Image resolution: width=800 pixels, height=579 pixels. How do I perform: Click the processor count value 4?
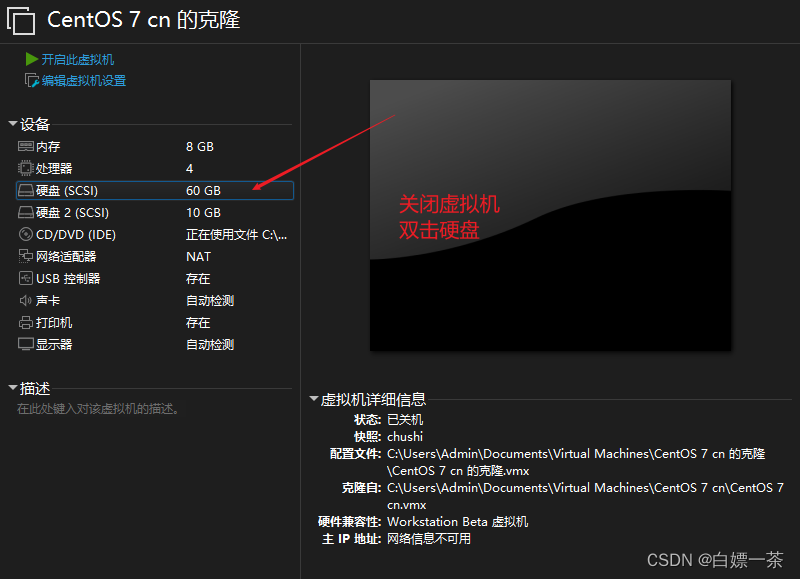tap(190, 168)
